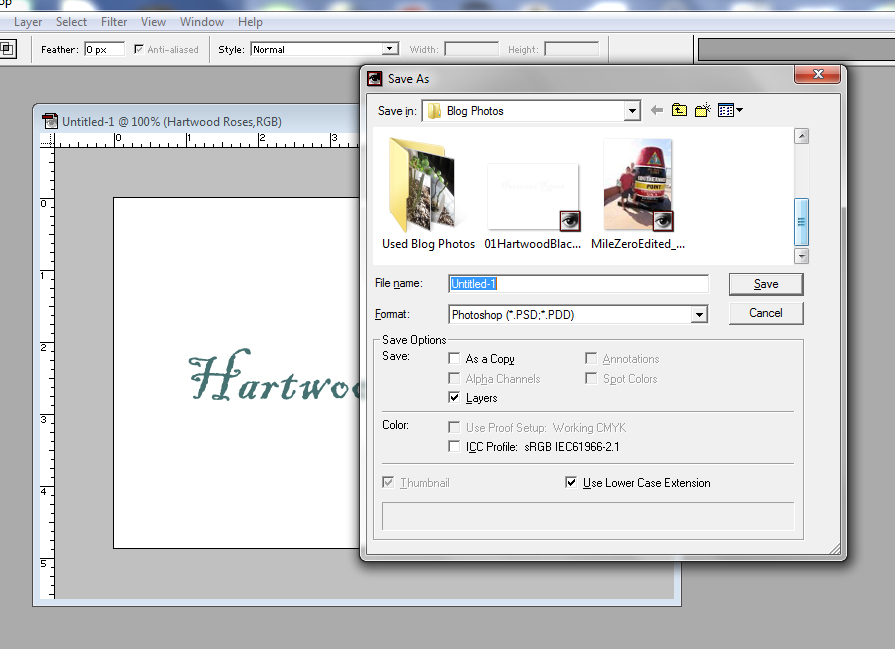Click the Up One Level folder icon
Image resolution: width=895 pixels, height=649 pixels.
(679, 110)
